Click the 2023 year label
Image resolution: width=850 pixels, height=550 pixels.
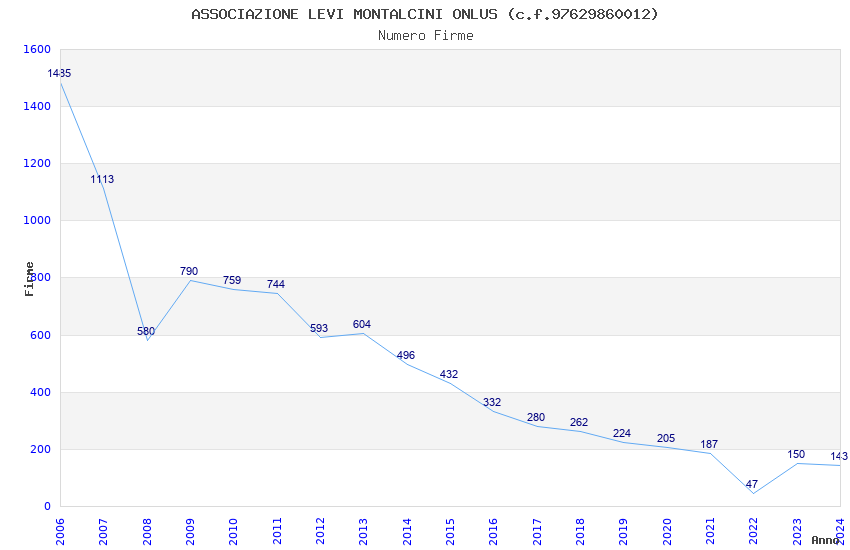(797, 531)
